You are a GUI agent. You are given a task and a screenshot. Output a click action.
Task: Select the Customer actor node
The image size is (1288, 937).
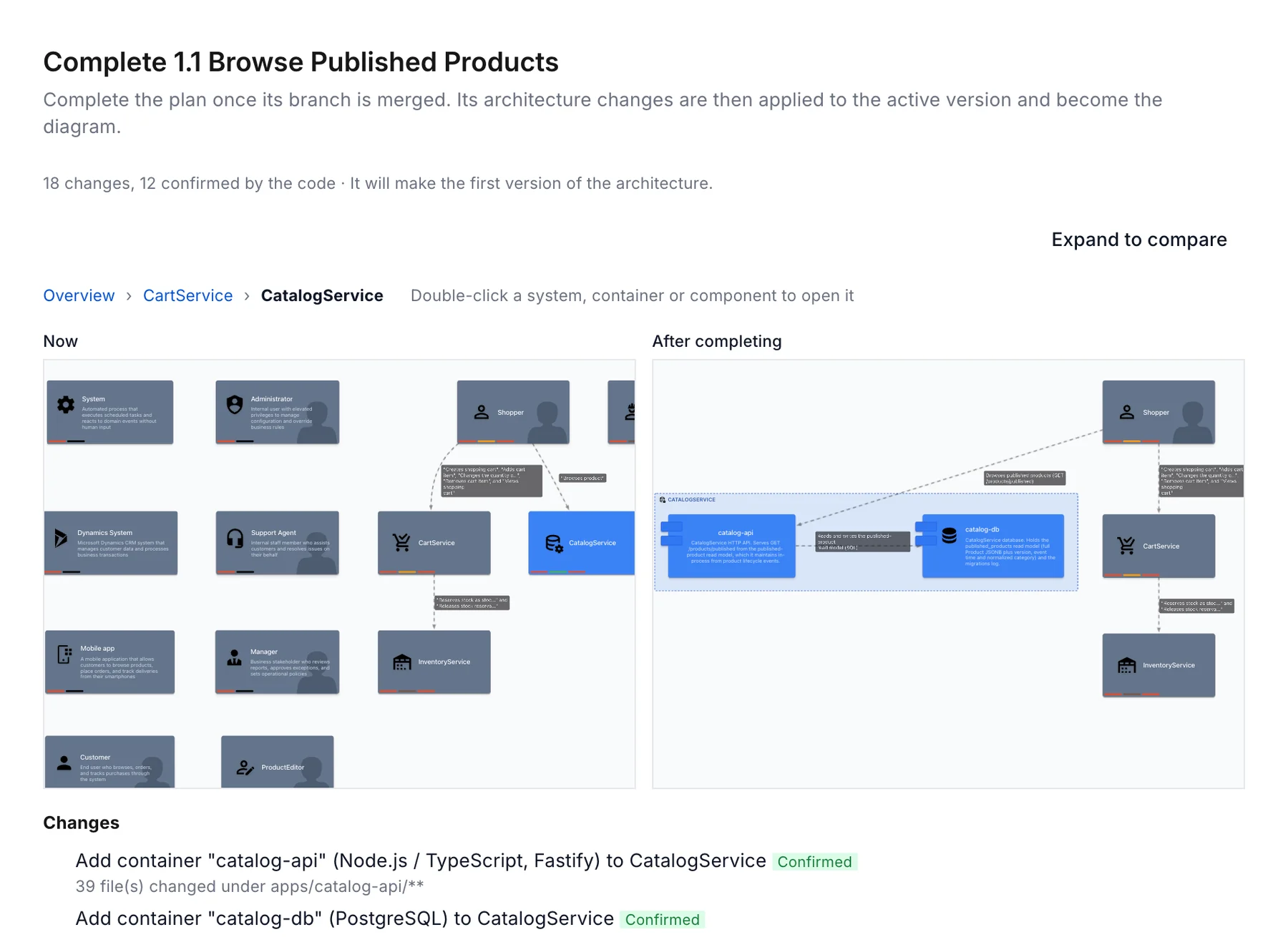coord(109,762)
